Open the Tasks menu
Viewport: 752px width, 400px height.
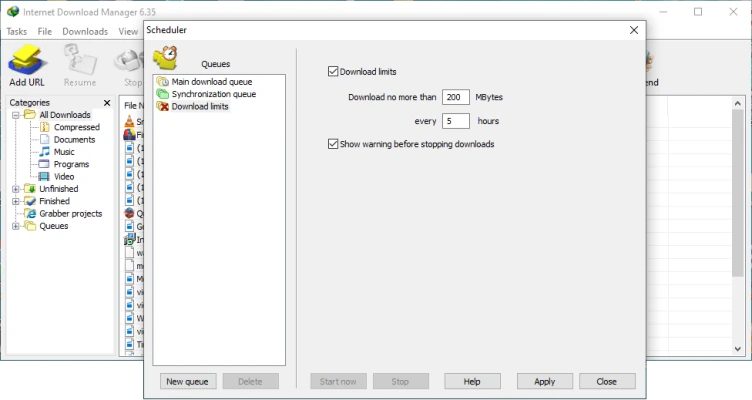[17, 32]
